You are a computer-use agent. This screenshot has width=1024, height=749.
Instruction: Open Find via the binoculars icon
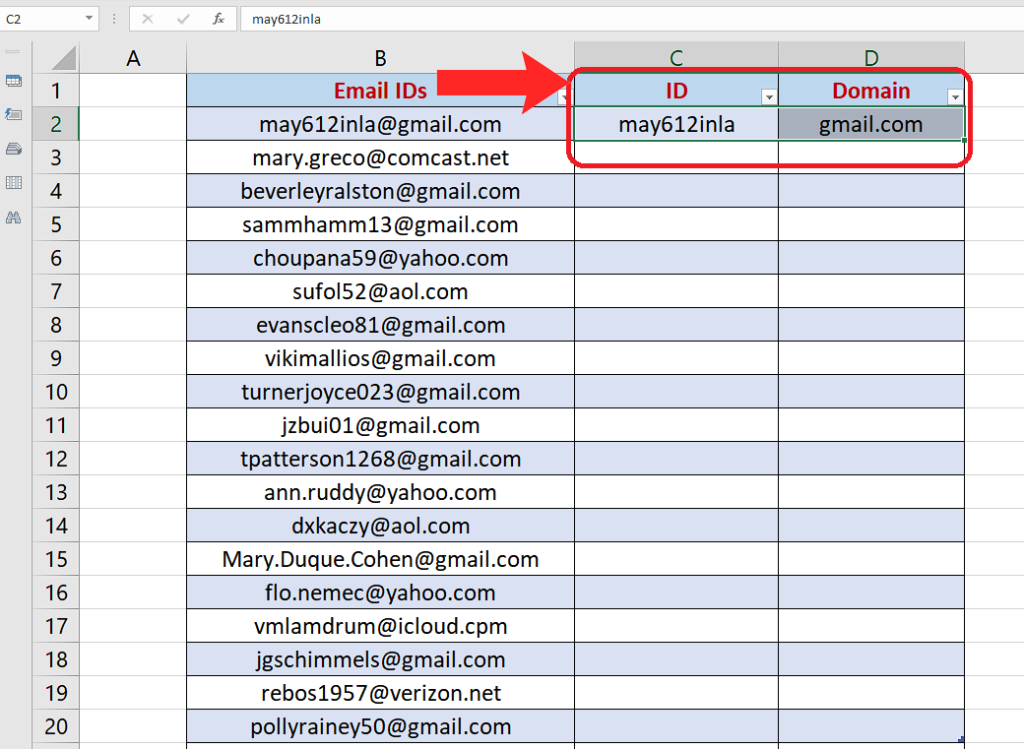tap(13, 217)
